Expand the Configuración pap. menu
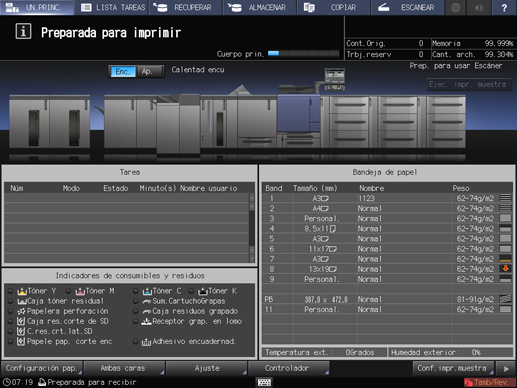Screen dimensions: 517x388 coord(42,368)
